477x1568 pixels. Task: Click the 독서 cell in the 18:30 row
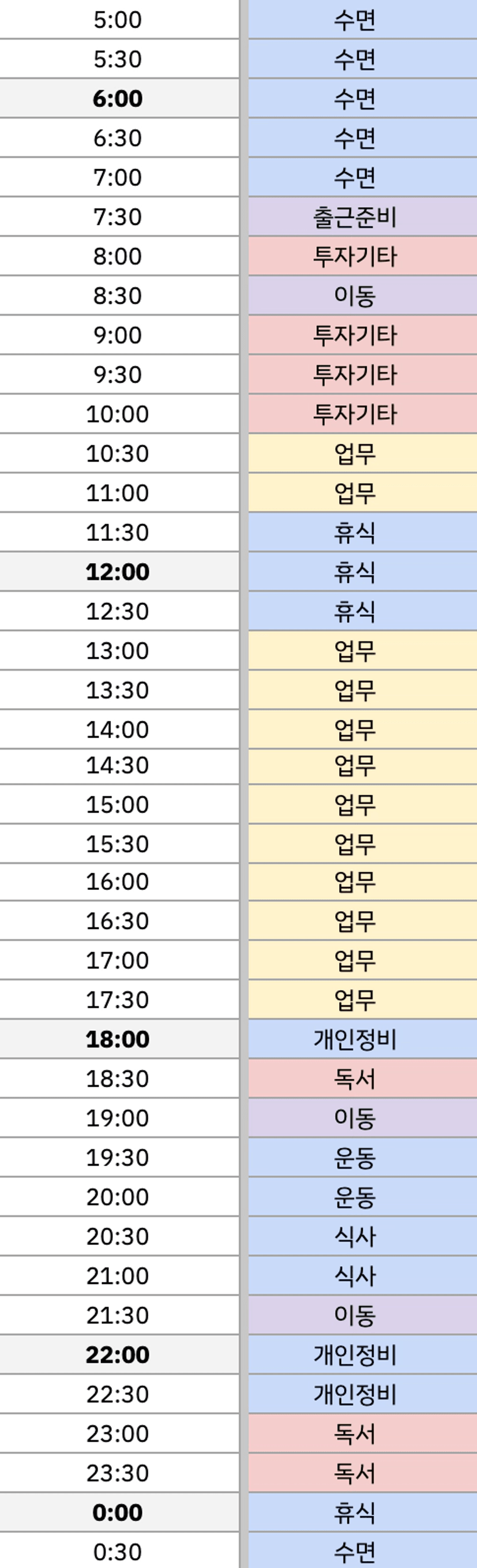pyautogui.click(x=355, y=1079)
